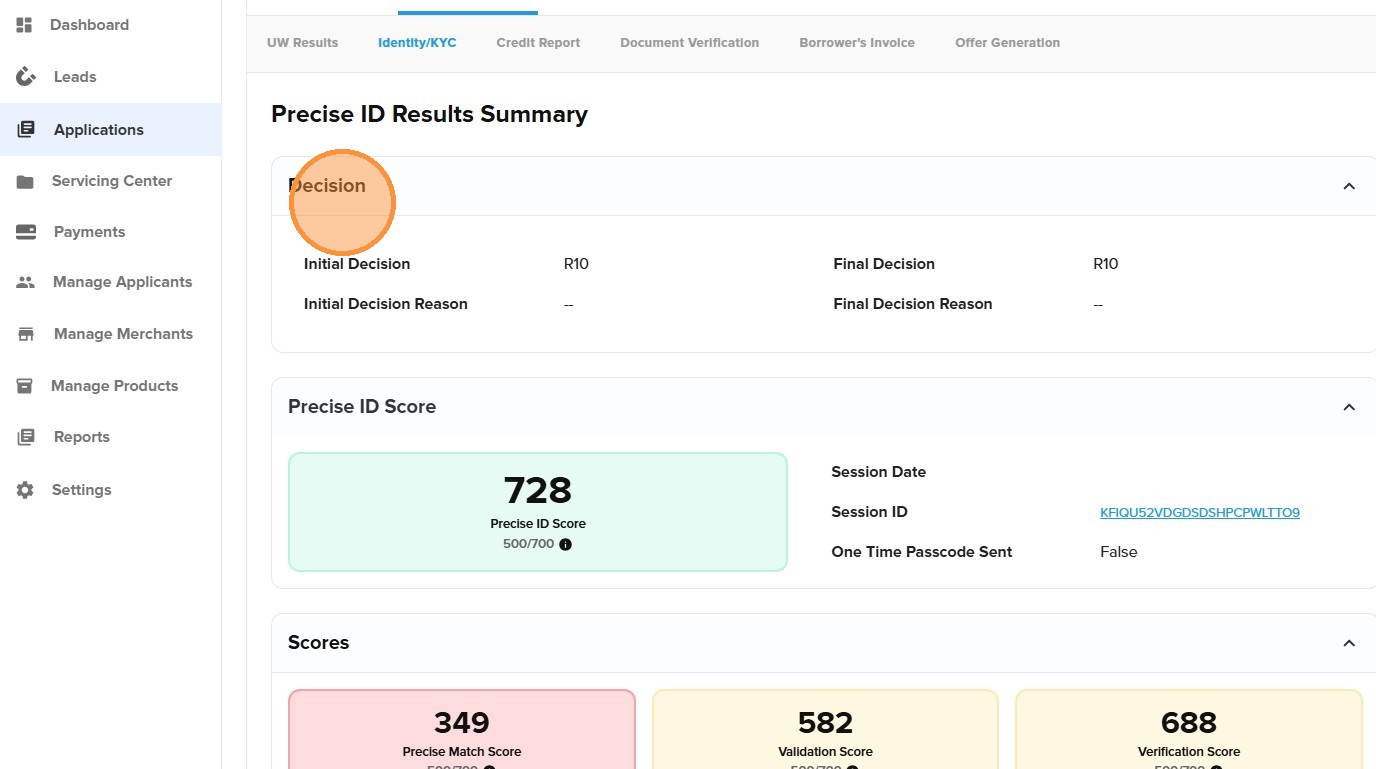Open Manage Products menu item
Image resolution: width=1376 pixels, height=769 pixels.
click(114, 386)
